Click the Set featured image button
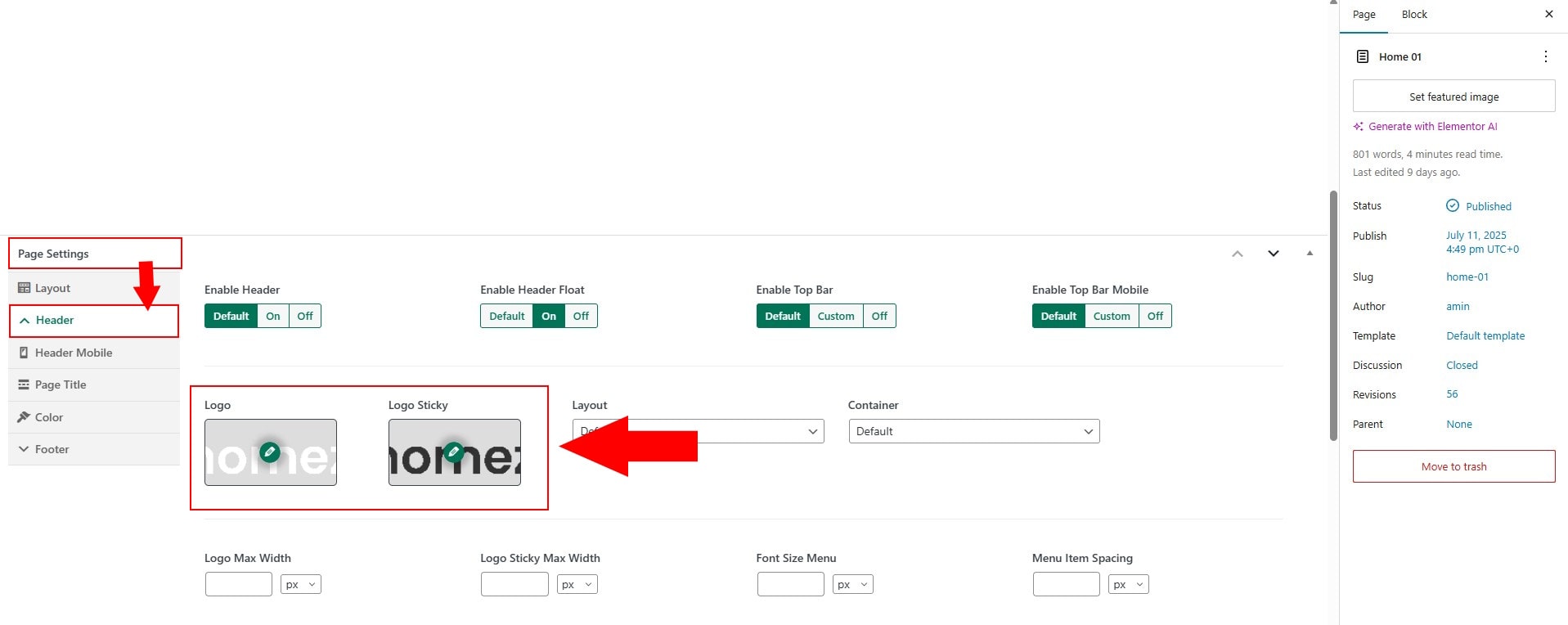This screenshot has height=625, width=1568. pyautogui.click(x=1453, y=97)
